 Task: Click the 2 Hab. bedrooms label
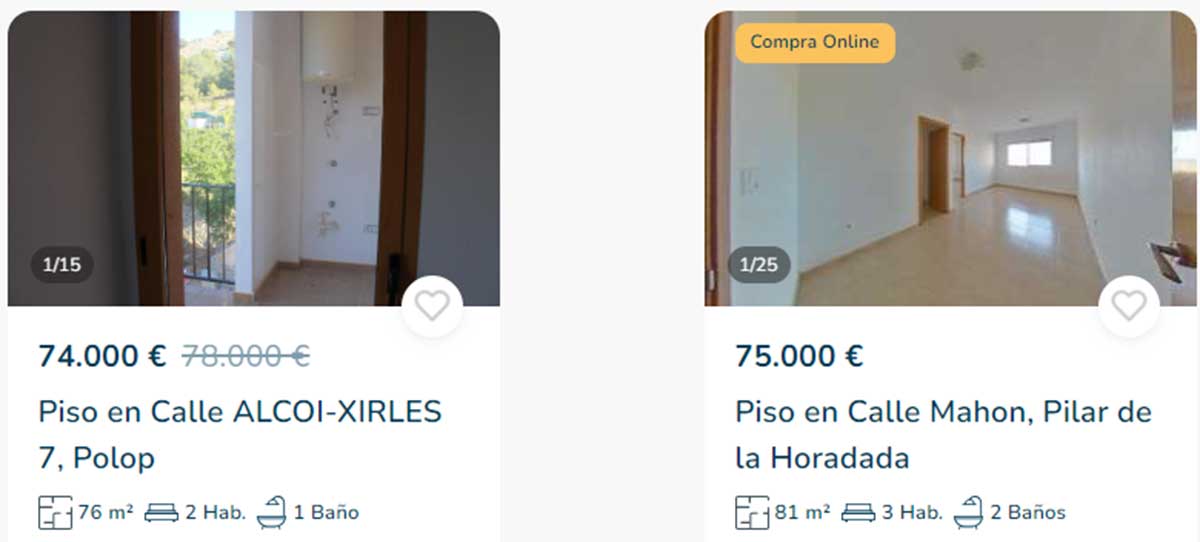(215, 513)
